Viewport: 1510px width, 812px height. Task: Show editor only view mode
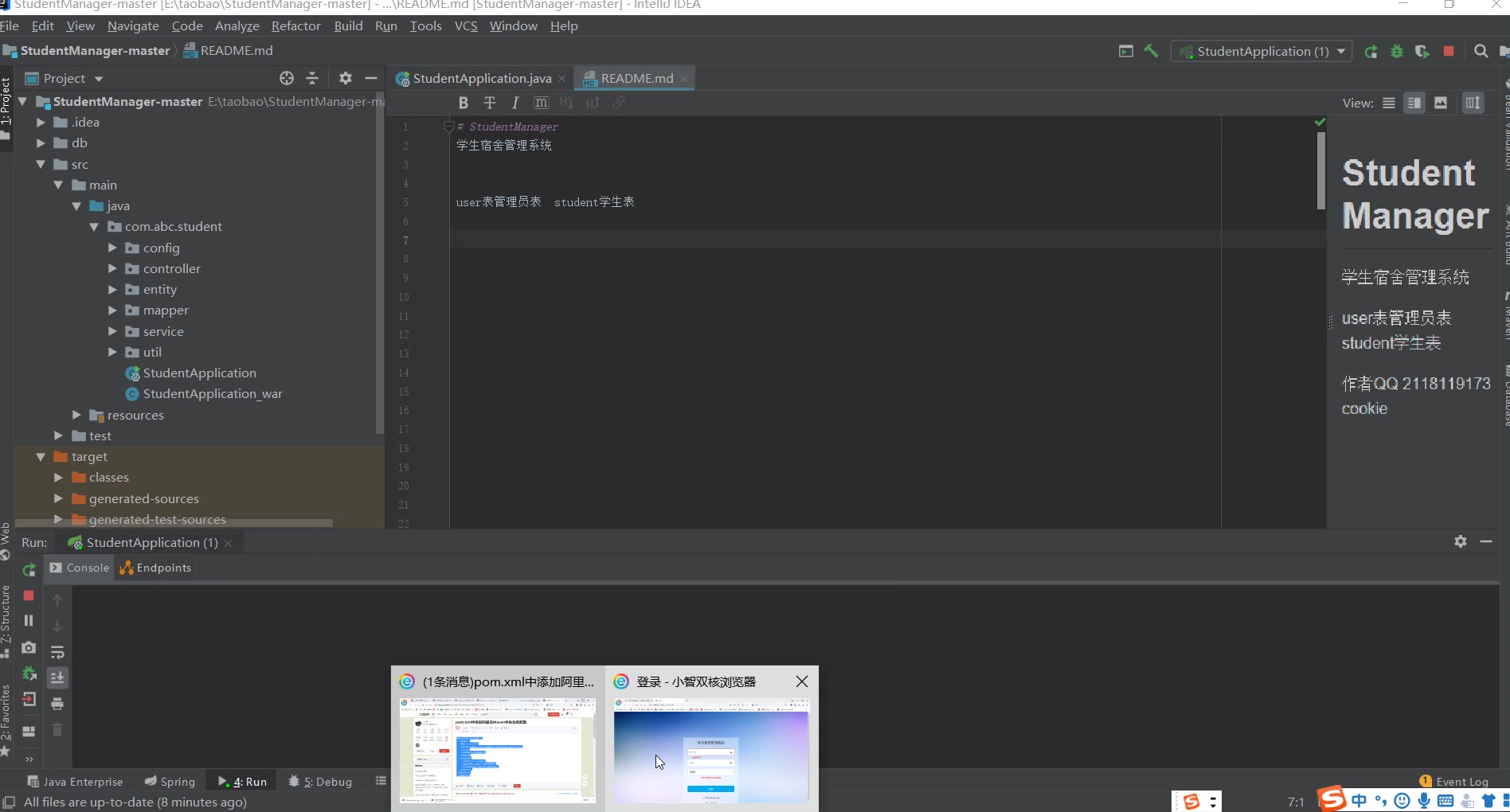[1389, 103]
